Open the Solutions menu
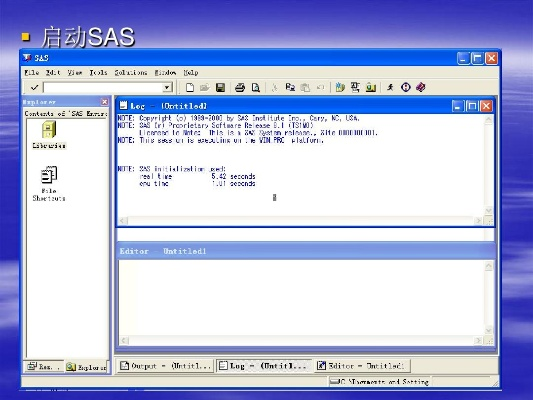This screenshot has width=533, height=400. pos(131,72)
